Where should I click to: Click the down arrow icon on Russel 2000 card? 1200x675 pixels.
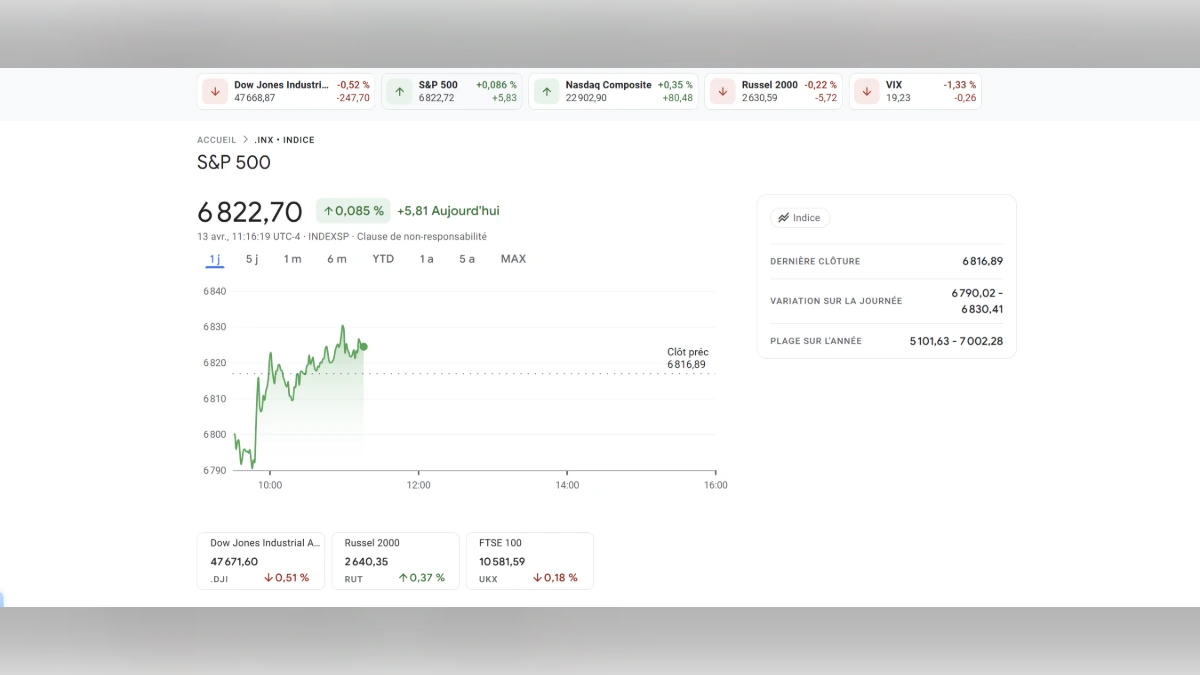point(721,91)
